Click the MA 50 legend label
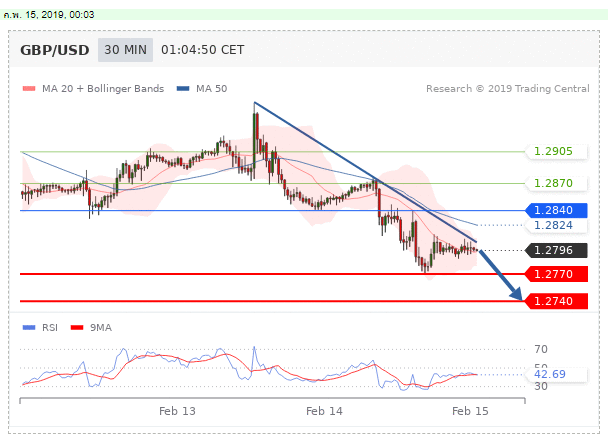 (x=211, y=88)
